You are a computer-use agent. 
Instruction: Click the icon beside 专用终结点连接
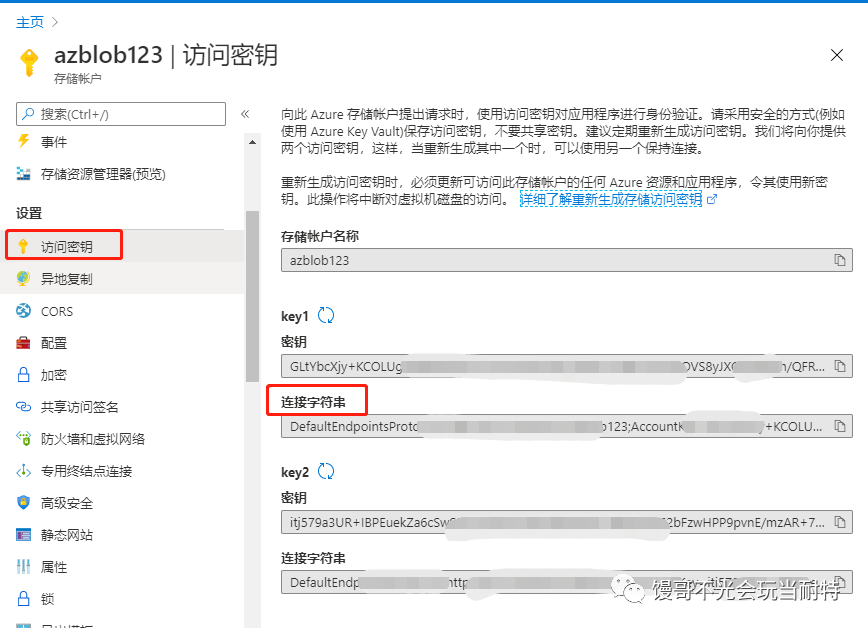pyautogui.click(x=23, y=471)
